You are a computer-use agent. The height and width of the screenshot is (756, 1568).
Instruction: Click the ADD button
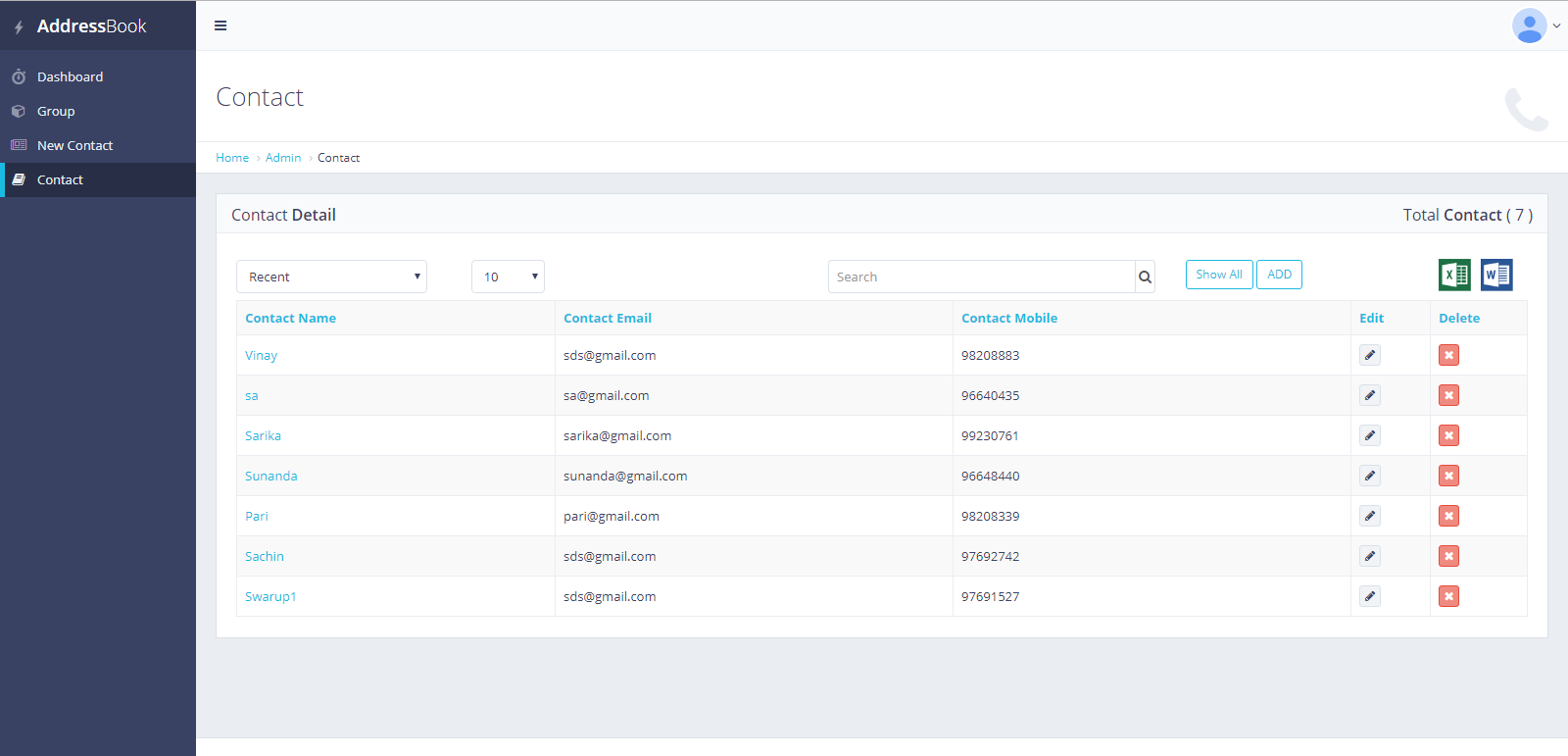click(x=1279, y=275)
